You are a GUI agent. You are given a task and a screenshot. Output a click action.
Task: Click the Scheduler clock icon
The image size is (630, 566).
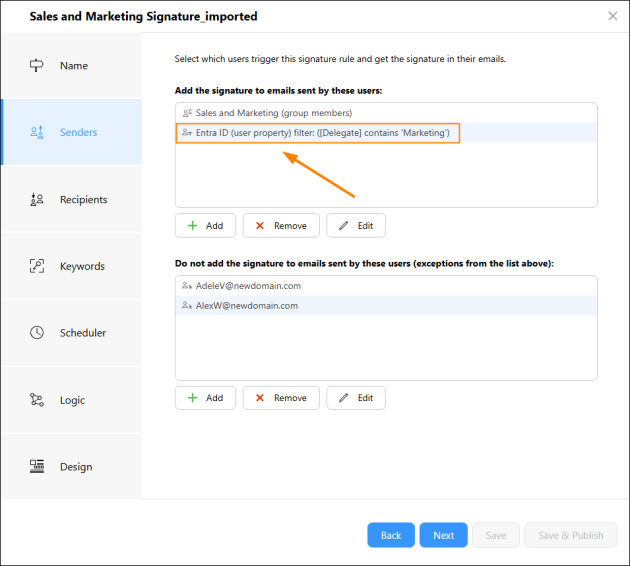[37, 333]
